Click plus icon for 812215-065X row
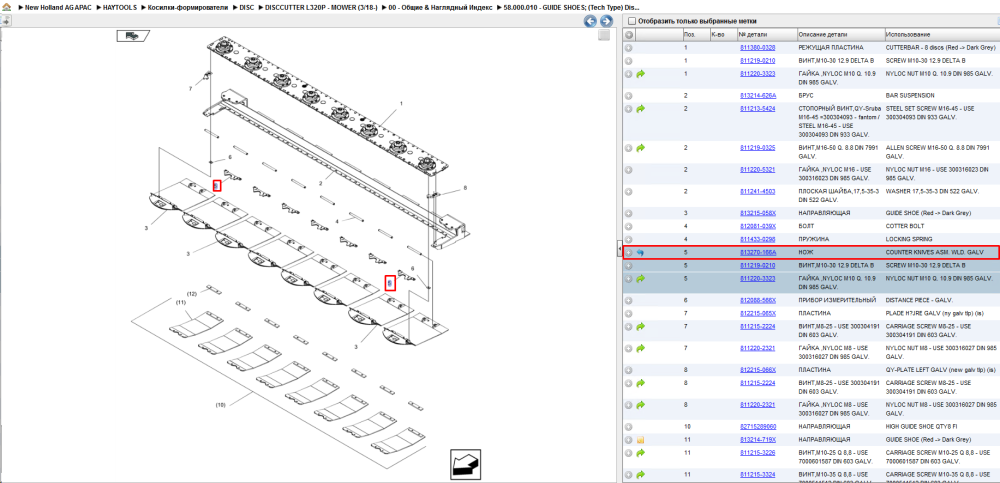The height and width of the screenshot is (483, 1000). click(629, 313)
